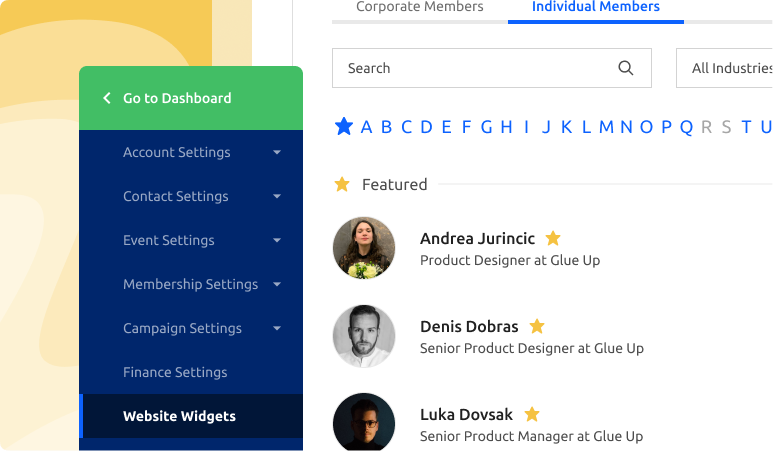Image resolution: width=773 pixels, height=451 pixels.
Task: Expand Contact Settings menu
Action: click(x=277, y=197)
